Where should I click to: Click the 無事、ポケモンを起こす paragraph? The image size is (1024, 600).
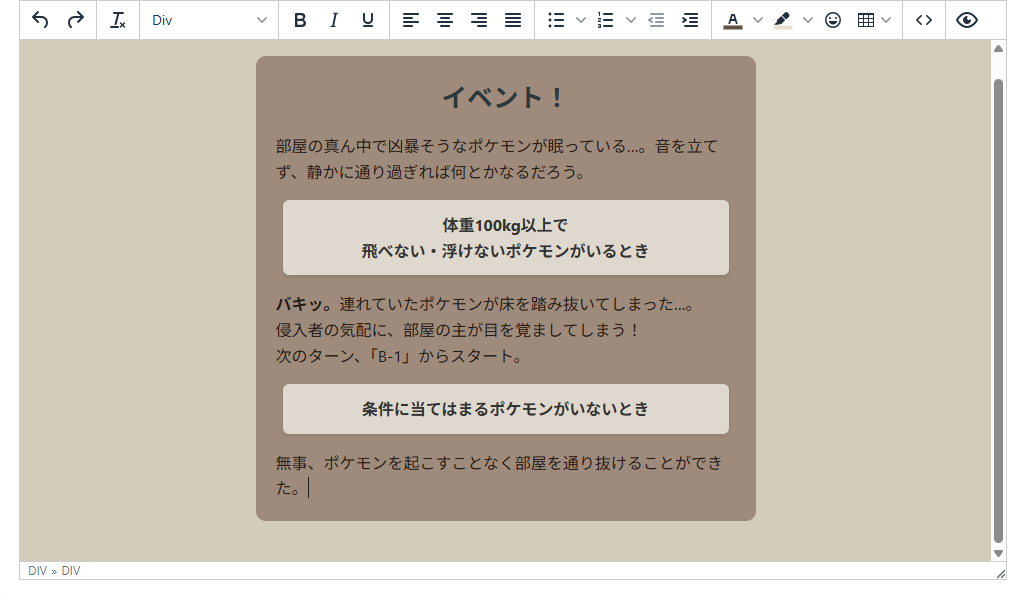499,475
